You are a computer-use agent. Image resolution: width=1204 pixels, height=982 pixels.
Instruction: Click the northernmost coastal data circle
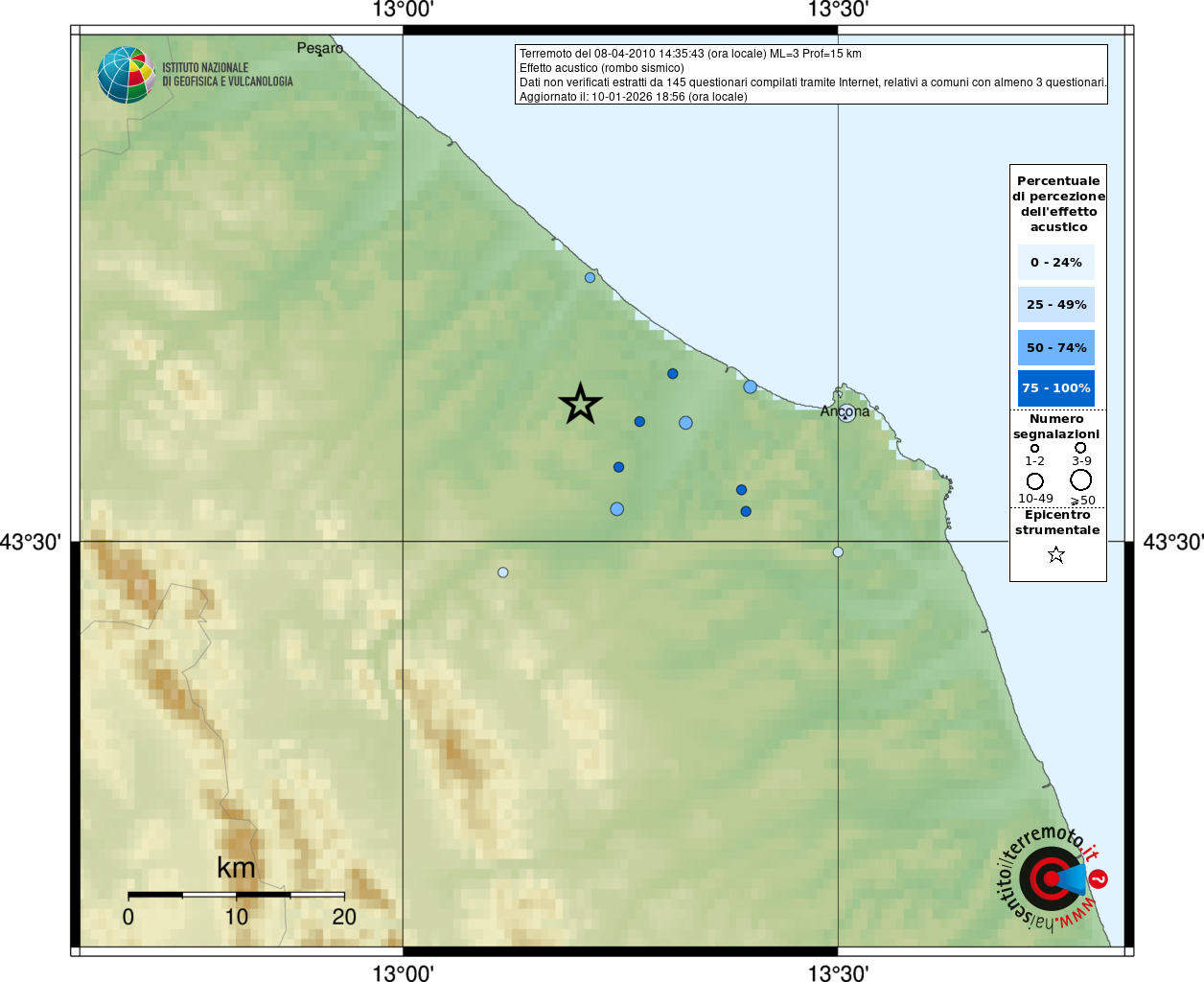(x=590, y=278)
